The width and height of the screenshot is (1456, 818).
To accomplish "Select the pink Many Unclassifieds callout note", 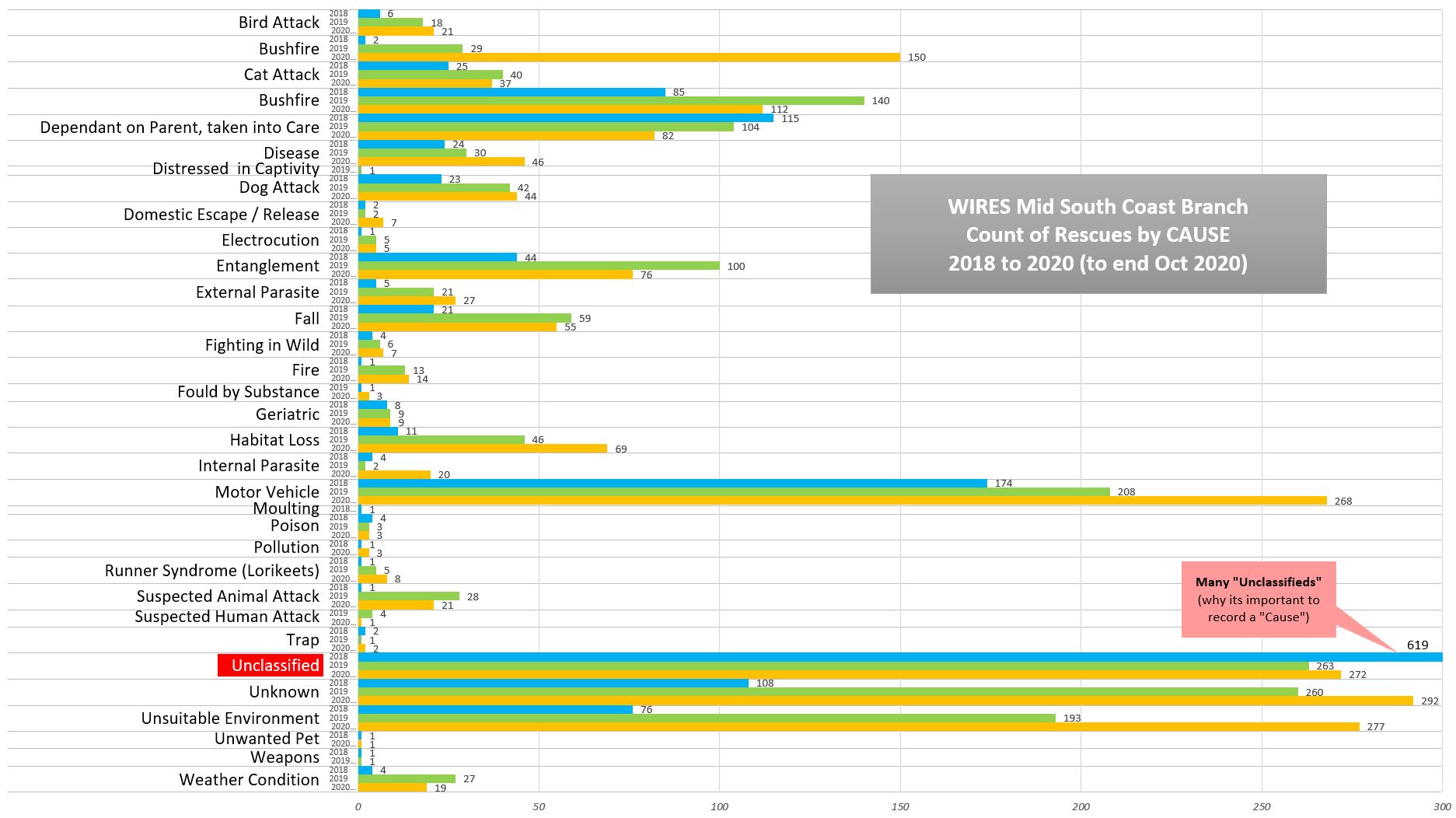I will click(1258, 600).
